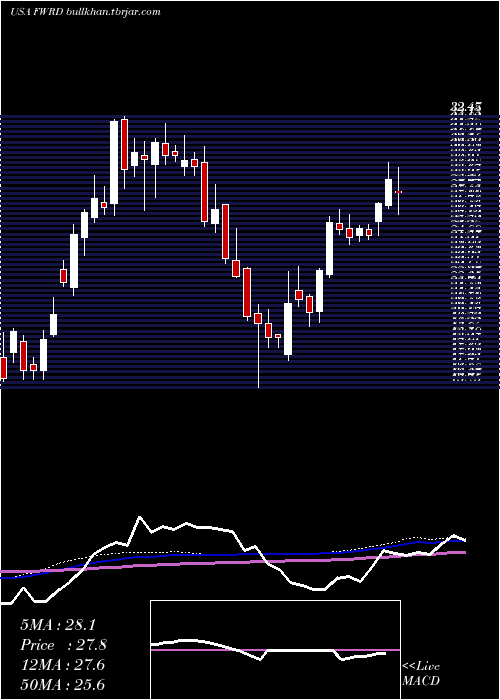Click the 'Price : 27.8' value

pyautogui.click(x=63, y=645)
